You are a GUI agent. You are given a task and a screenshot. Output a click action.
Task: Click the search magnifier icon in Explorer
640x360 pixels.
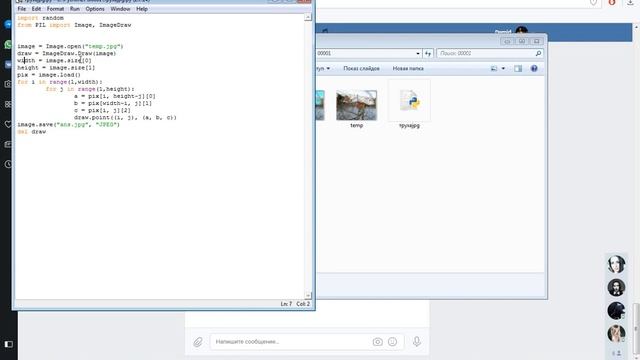point(538,53)
